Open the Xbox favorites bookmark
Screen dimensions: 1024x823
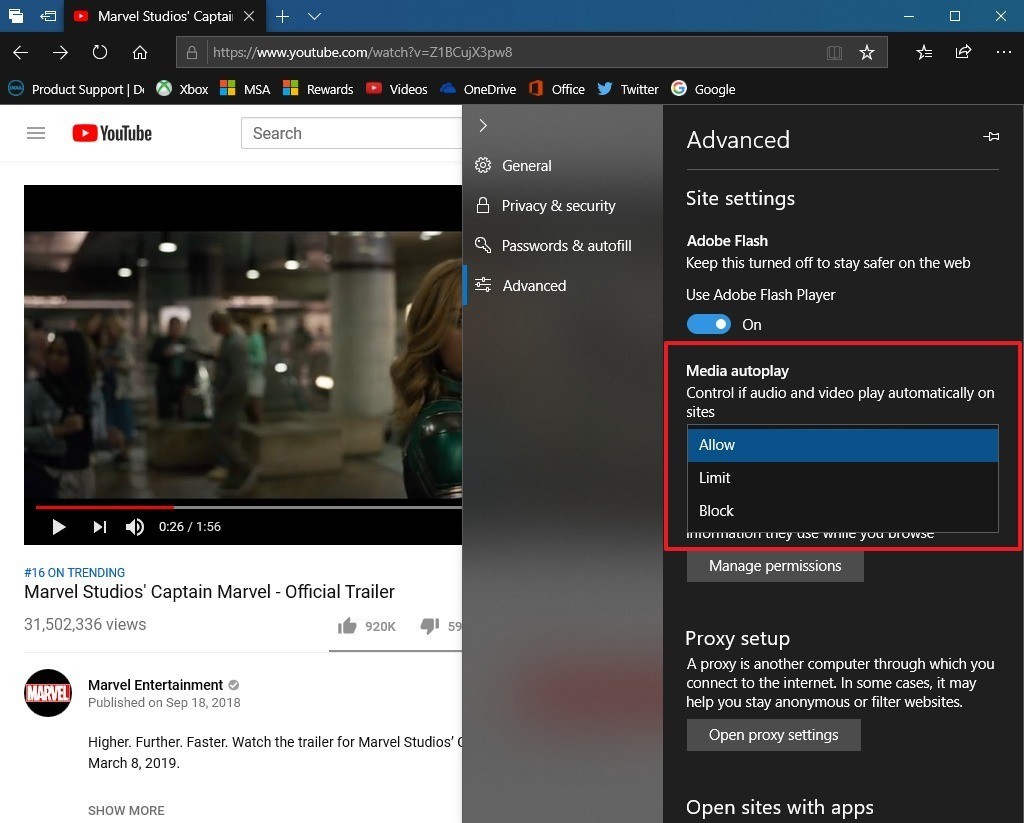click(182, 89)
